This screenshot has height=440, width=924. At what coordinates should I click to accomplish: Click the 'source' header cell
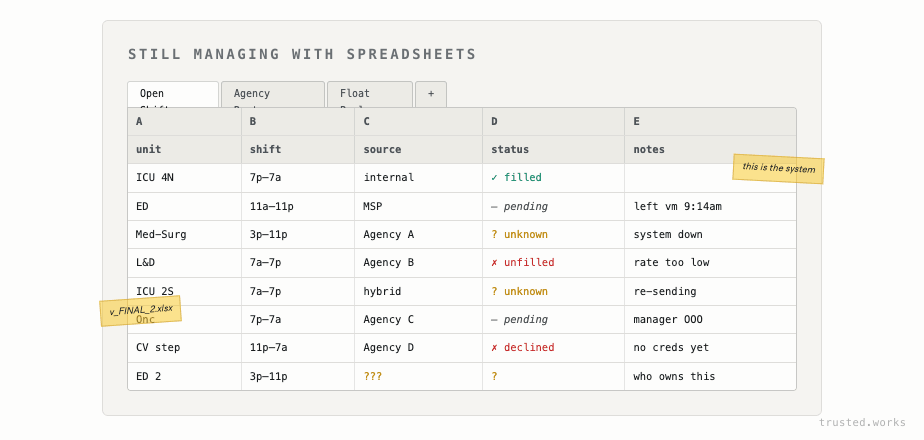coord(418,150)
